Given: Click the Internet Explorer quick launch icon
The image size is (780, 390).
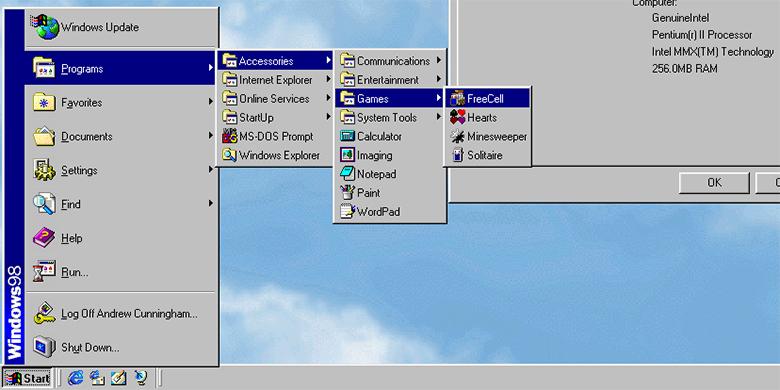Looking at the screenshot, I should coord(76,378).
